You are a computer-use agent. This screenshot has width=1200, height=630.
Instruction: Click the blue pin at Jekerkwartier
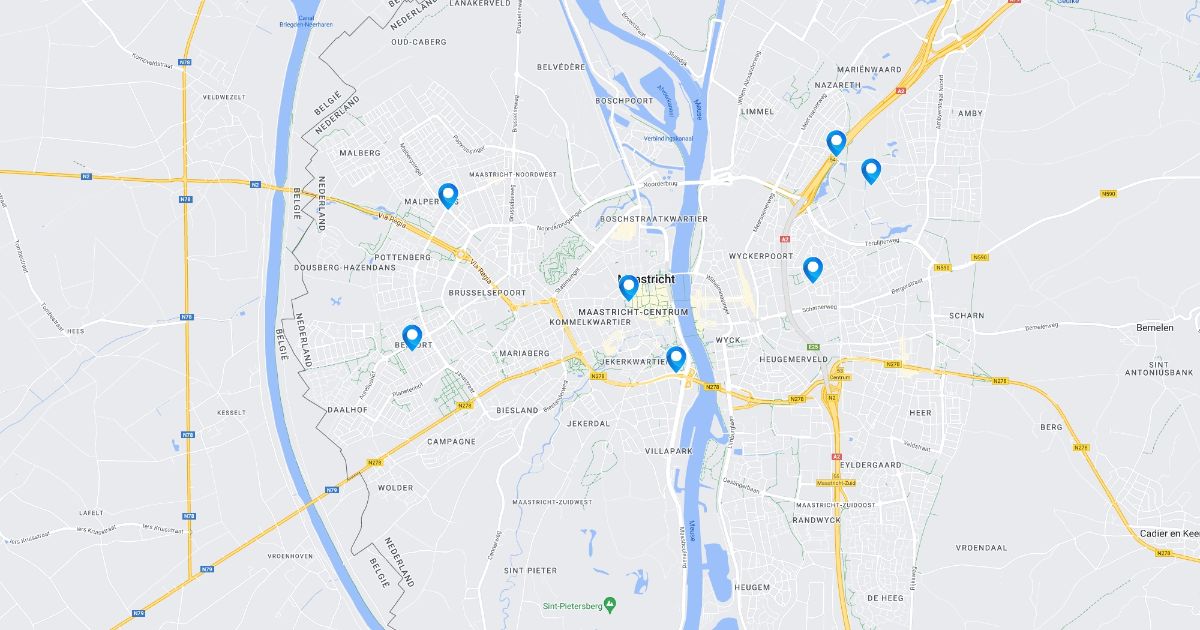pyautogui.click(x=676, y=359)
